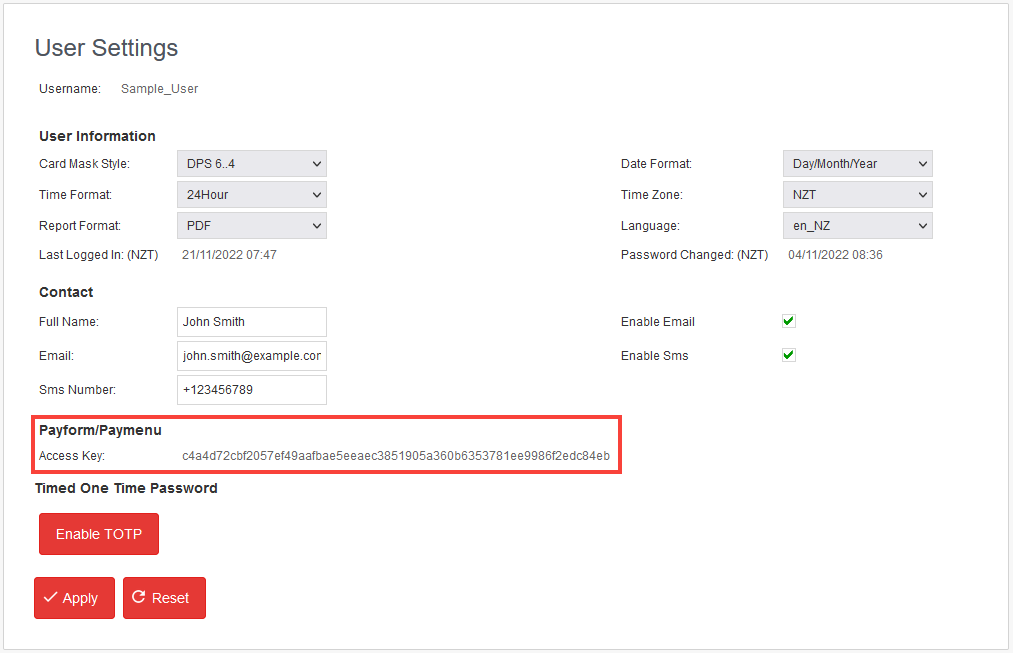
Task: Click the Full Name input field
Action: [x=251, y=322]
